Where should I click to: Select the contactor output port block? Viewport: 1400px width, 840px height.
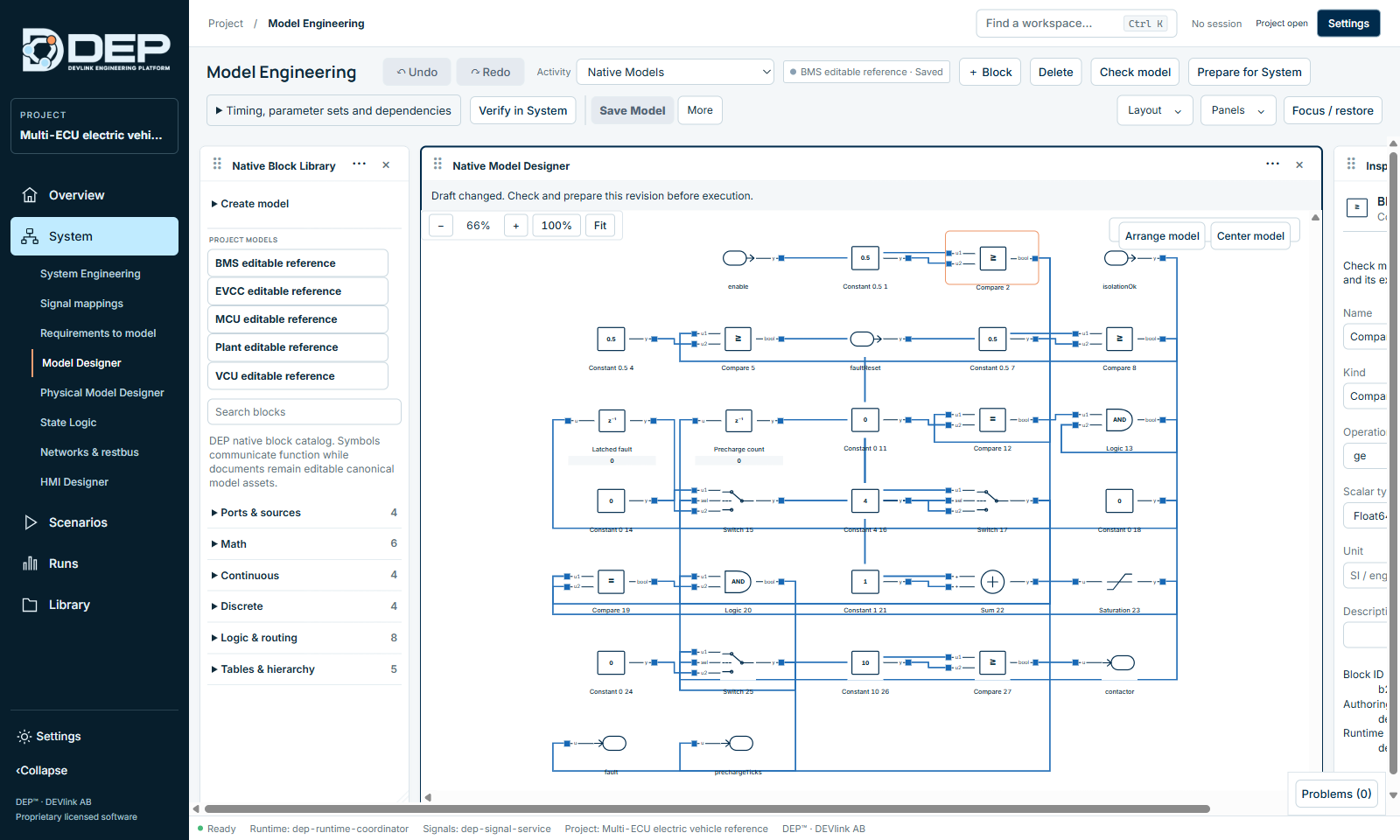pos(1121,662)
